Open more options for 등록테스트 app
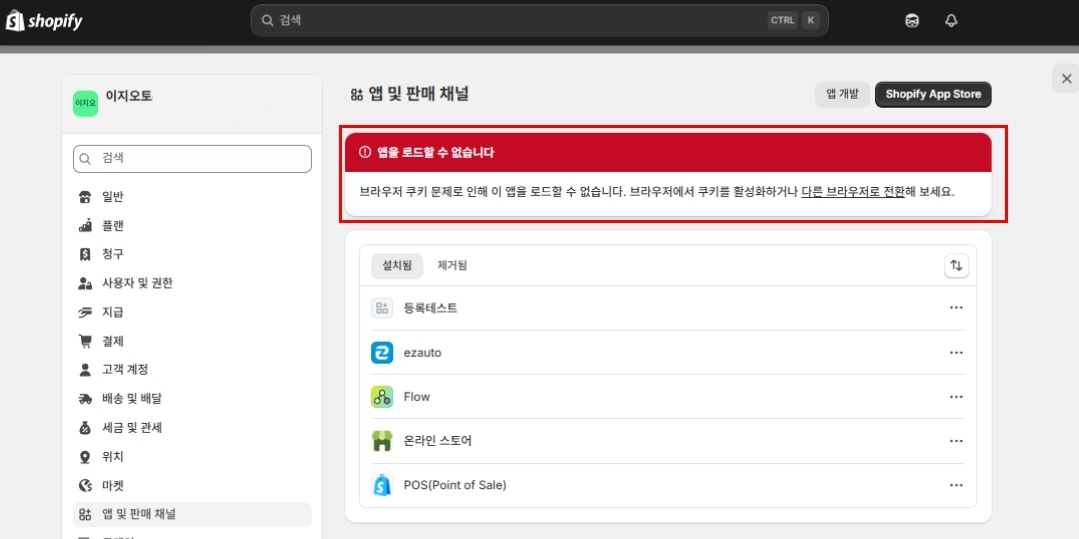The height and width of the screenshot is (539, 1079). (x=956, y=308)
